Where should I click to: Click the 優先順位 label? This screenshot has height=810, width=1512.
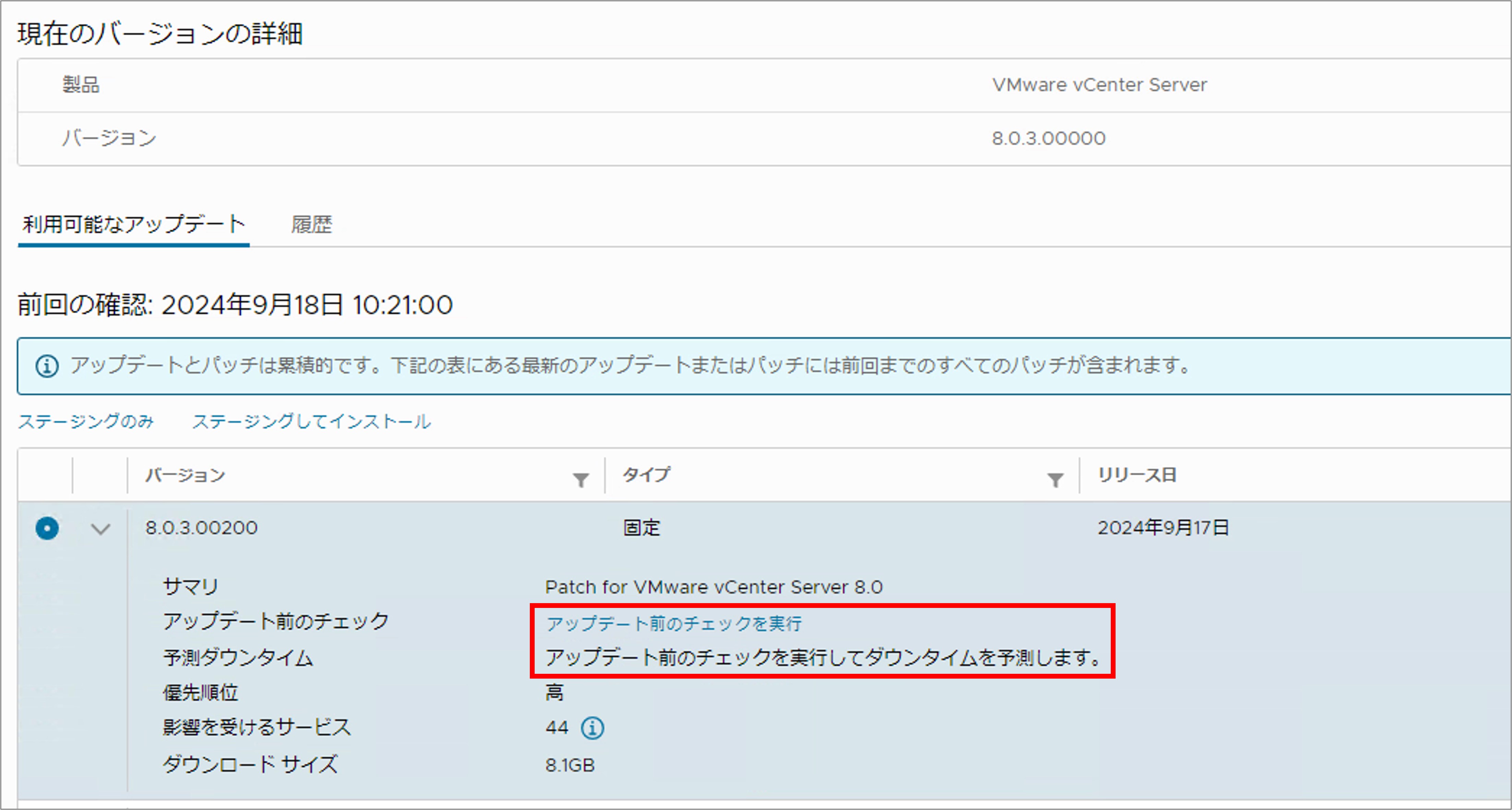point(200,693)
